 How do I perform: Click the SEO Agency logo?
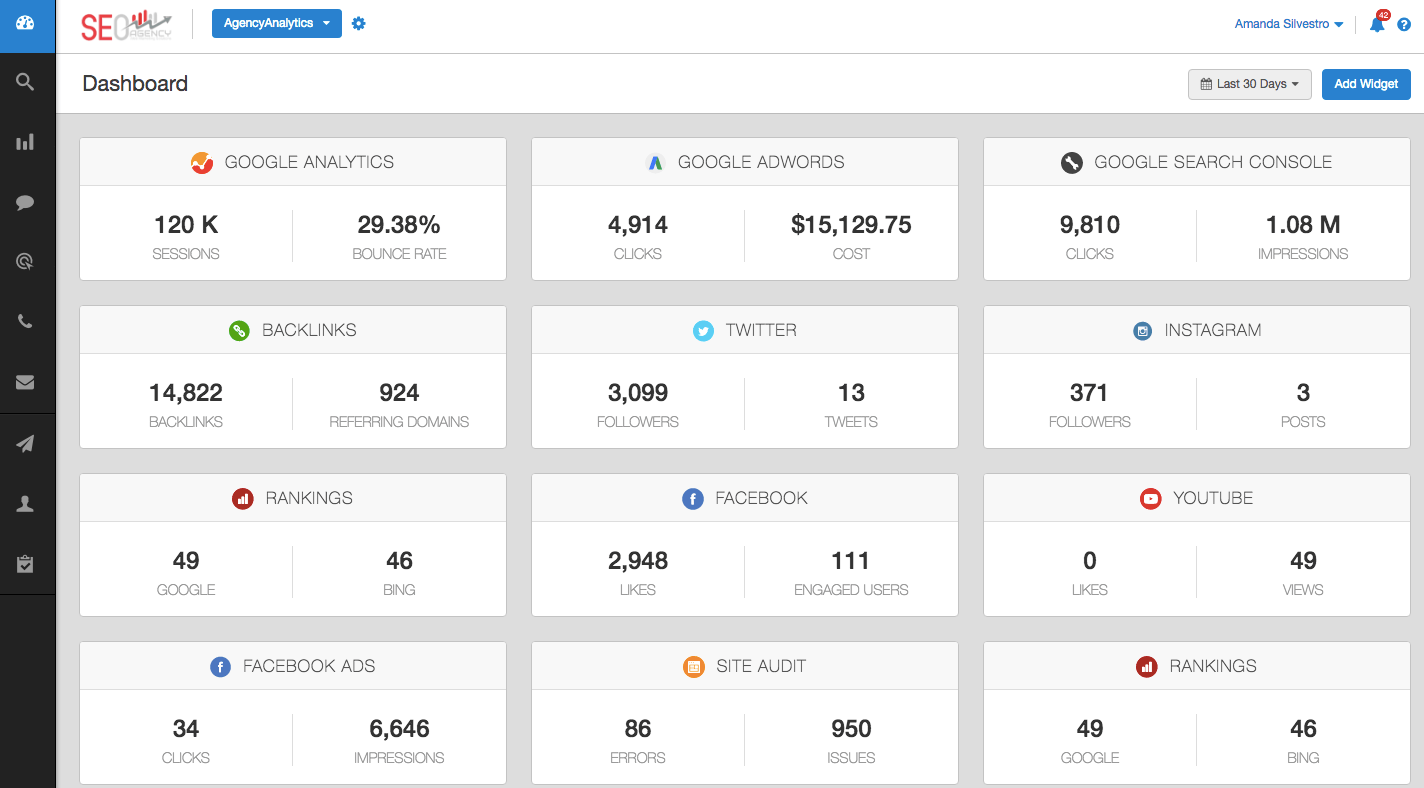click(126, 24)
